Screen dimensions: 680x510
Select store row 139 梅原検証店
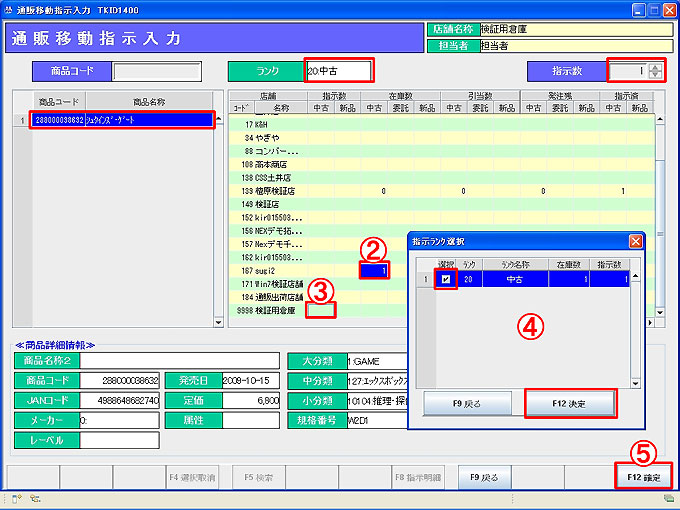pyautogui.click(x=441, y=191)
